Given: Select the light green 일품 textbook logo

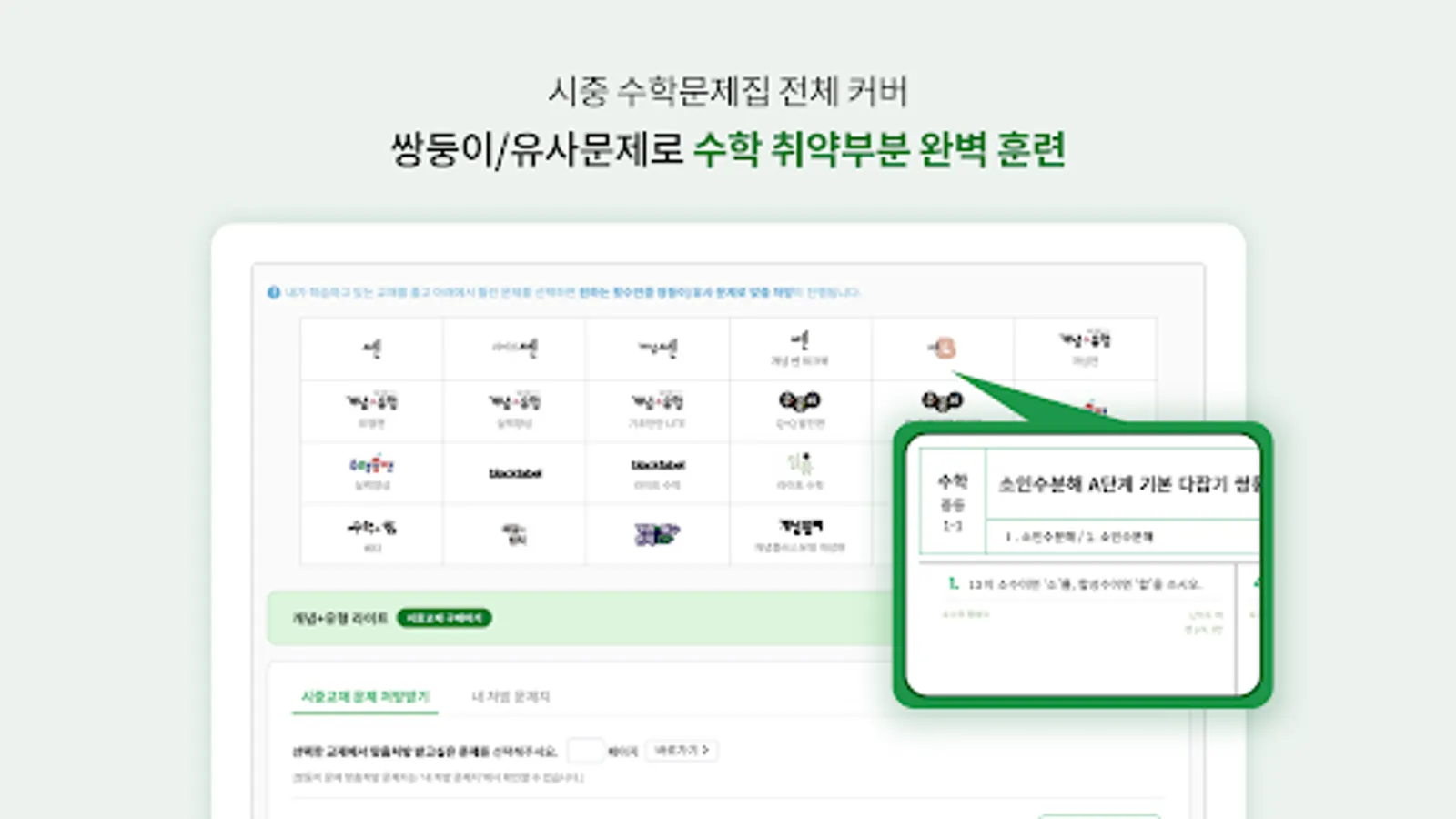Looking at the screenshot, I should coord(800,464).
